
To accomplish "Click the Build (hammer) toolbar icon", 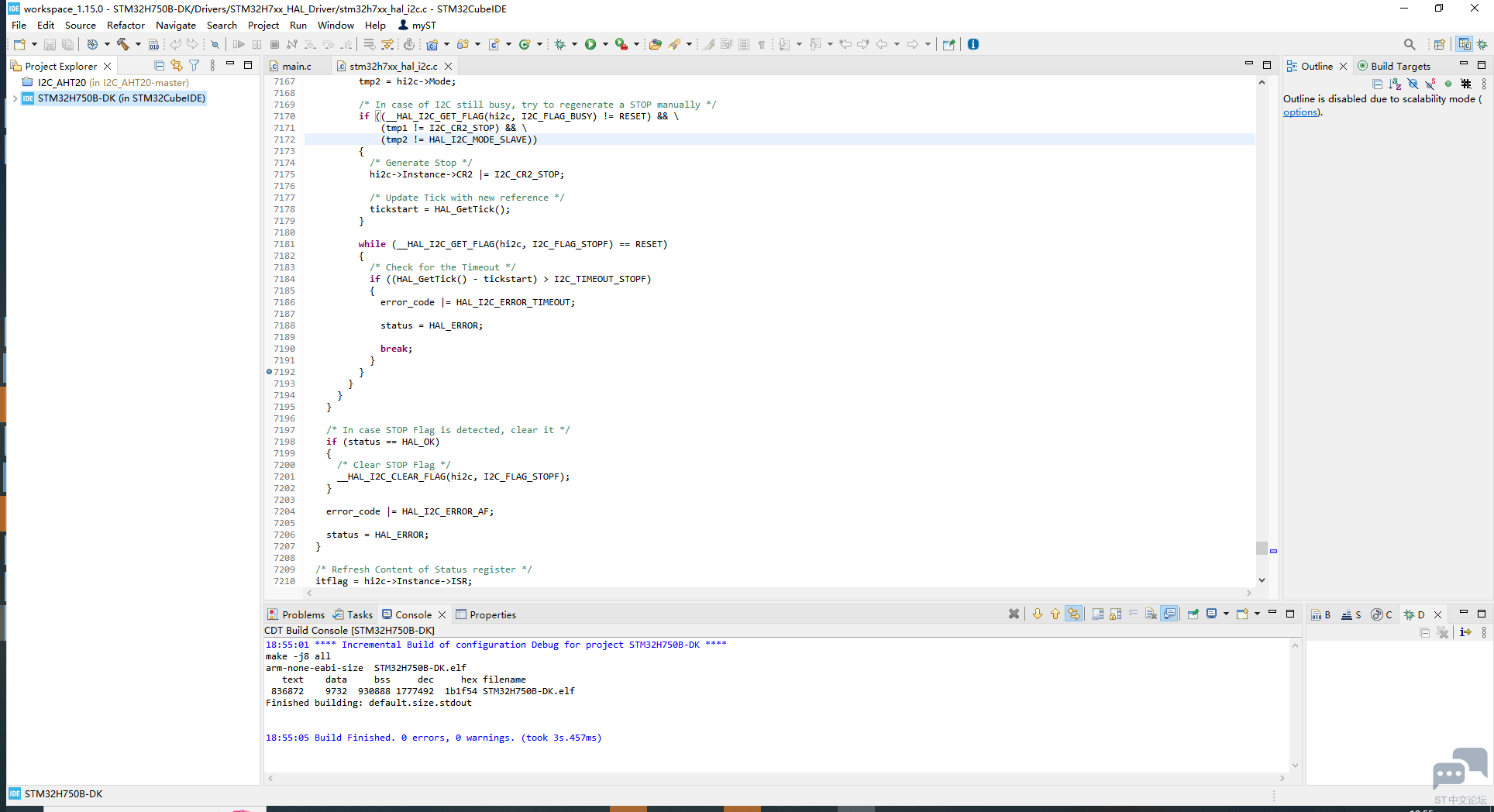I will 123,44.
